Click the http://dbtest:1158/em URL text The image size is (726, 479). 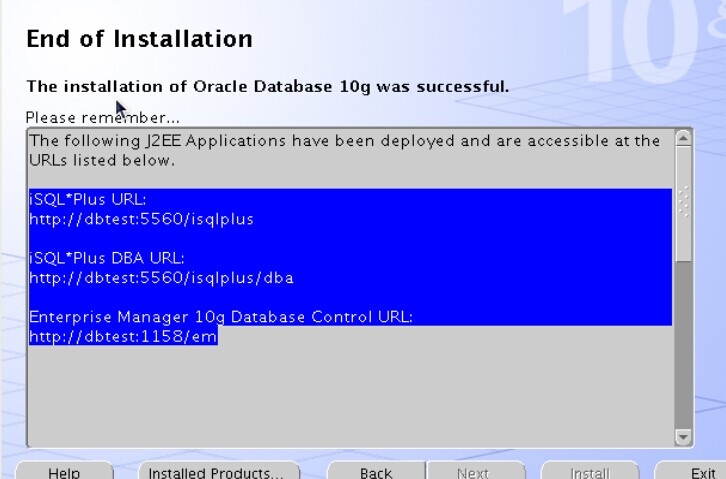coord(123,336)
